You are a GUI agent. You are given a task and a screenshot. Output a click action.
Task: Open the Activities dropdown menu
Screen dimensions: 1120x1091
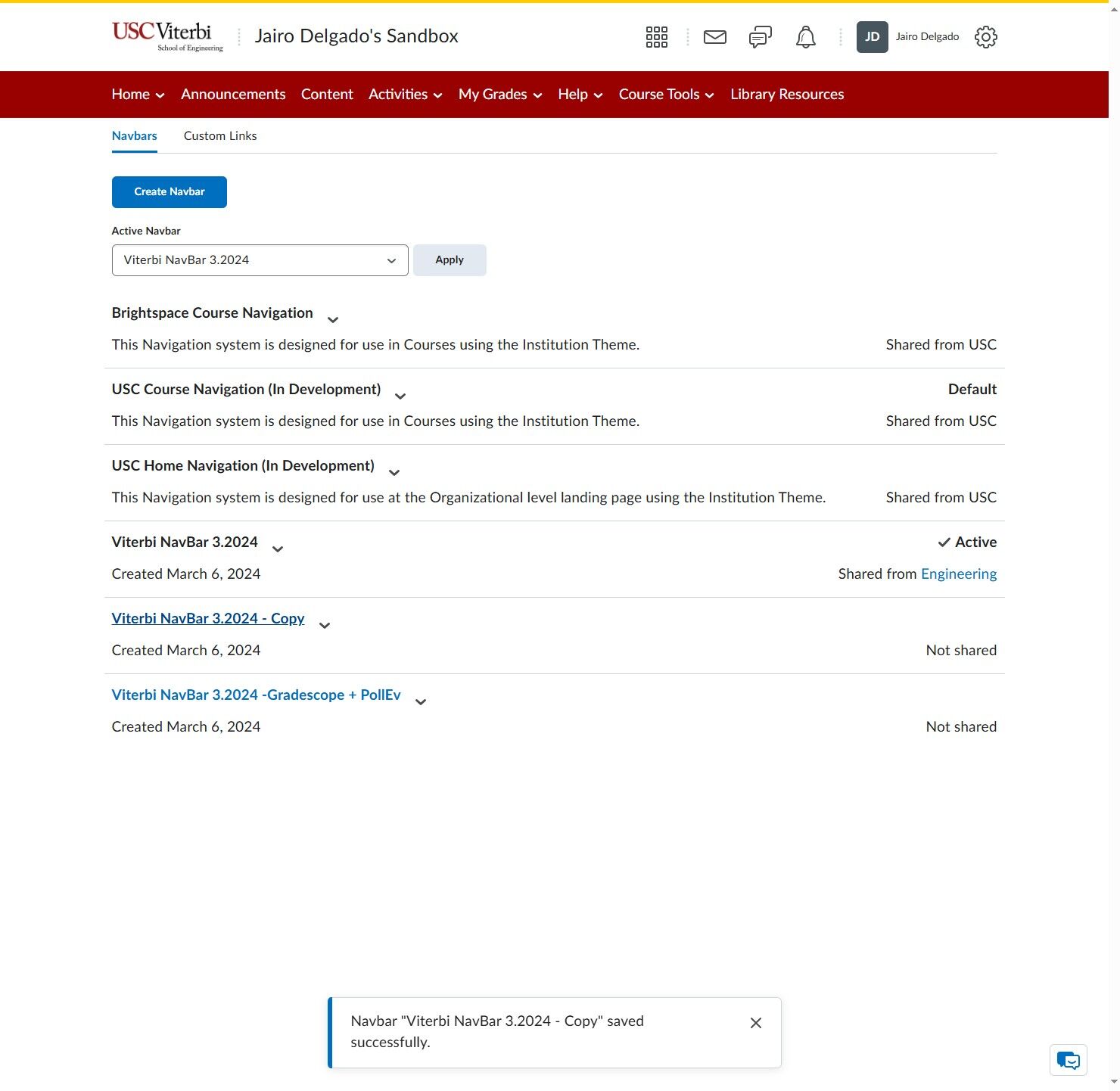tap(406, 95)
